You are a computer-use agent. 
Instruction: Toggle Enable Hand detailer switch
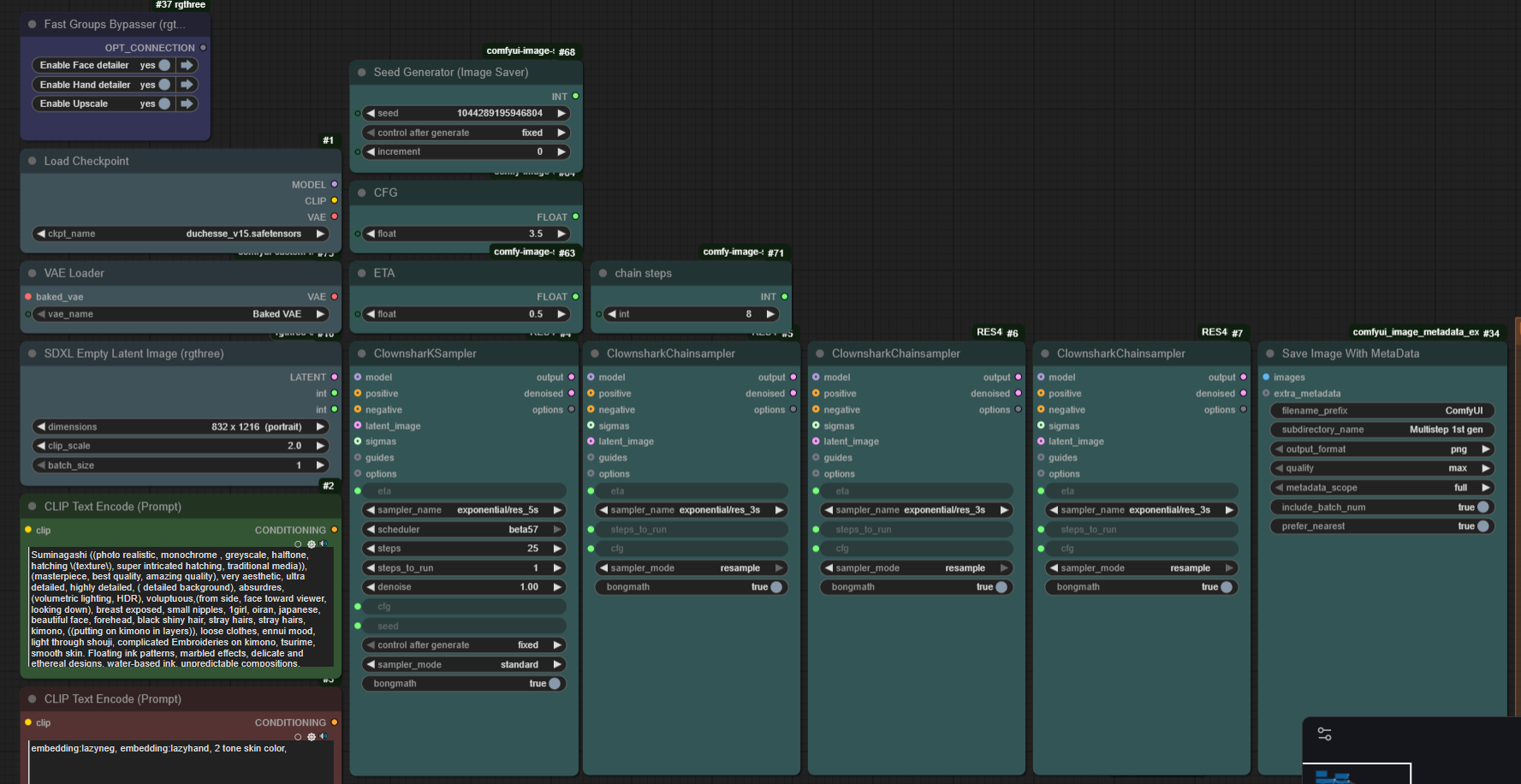163,85
